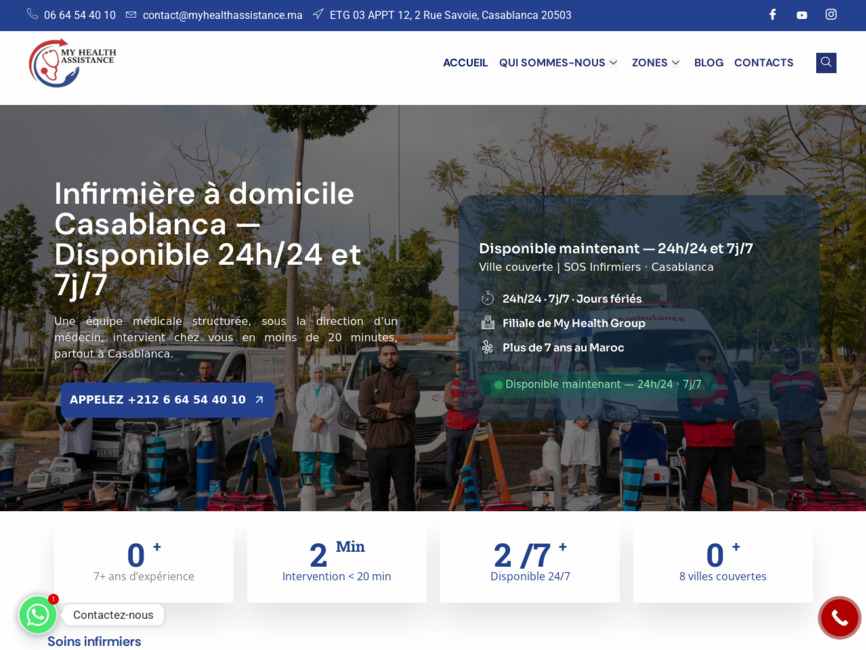
Task: Click contact@myhealthassistance.ma email link
Action: coord(222,15)
